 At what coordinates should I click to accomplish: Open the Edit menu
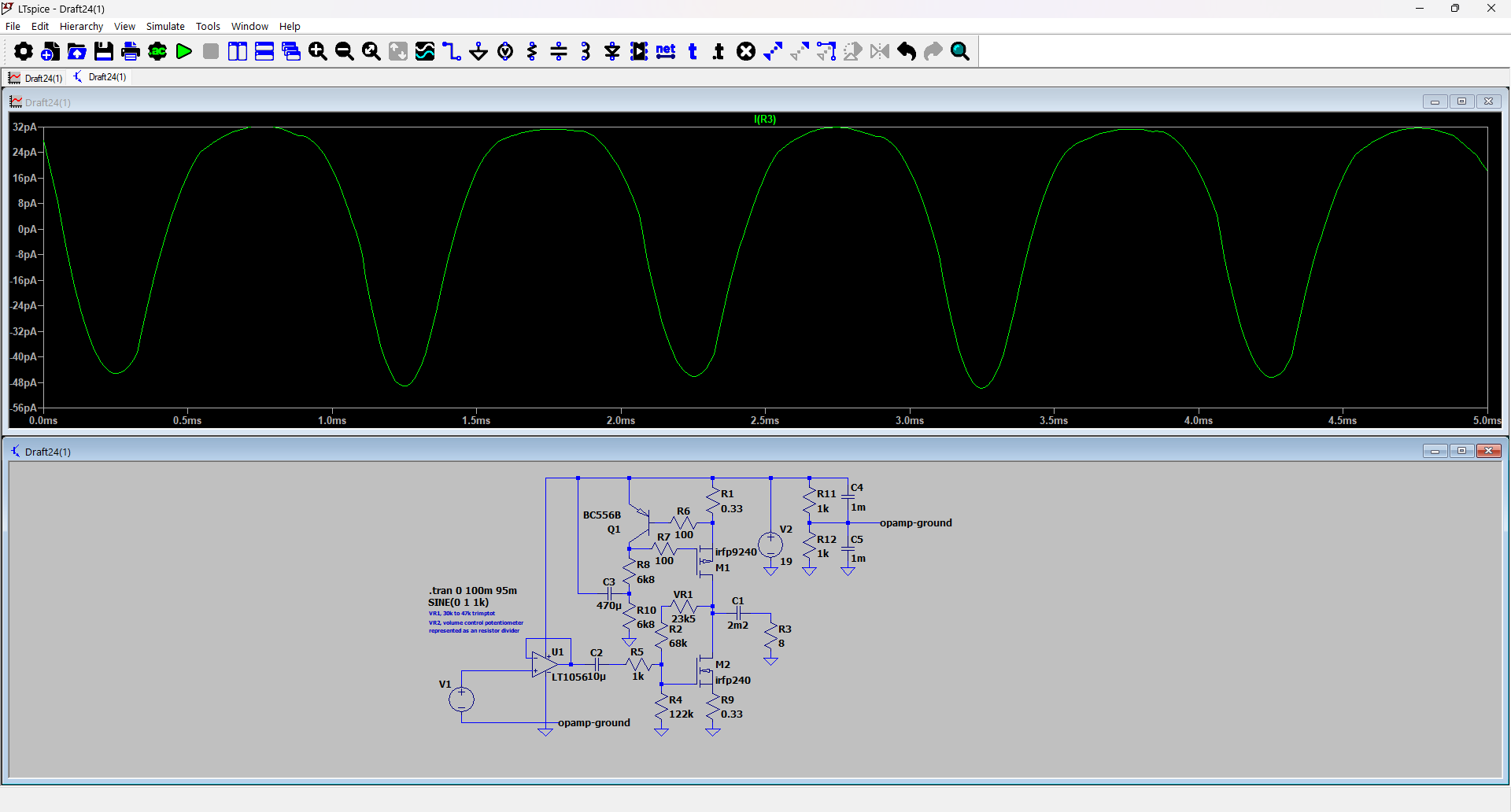[40, 26]
